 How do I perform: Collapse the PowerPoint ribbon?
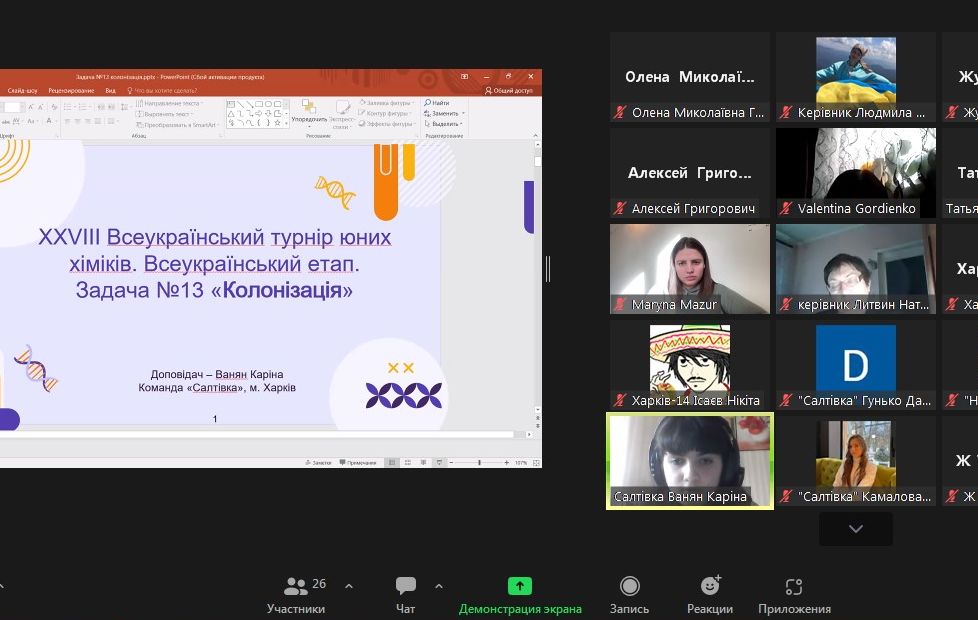535,135
